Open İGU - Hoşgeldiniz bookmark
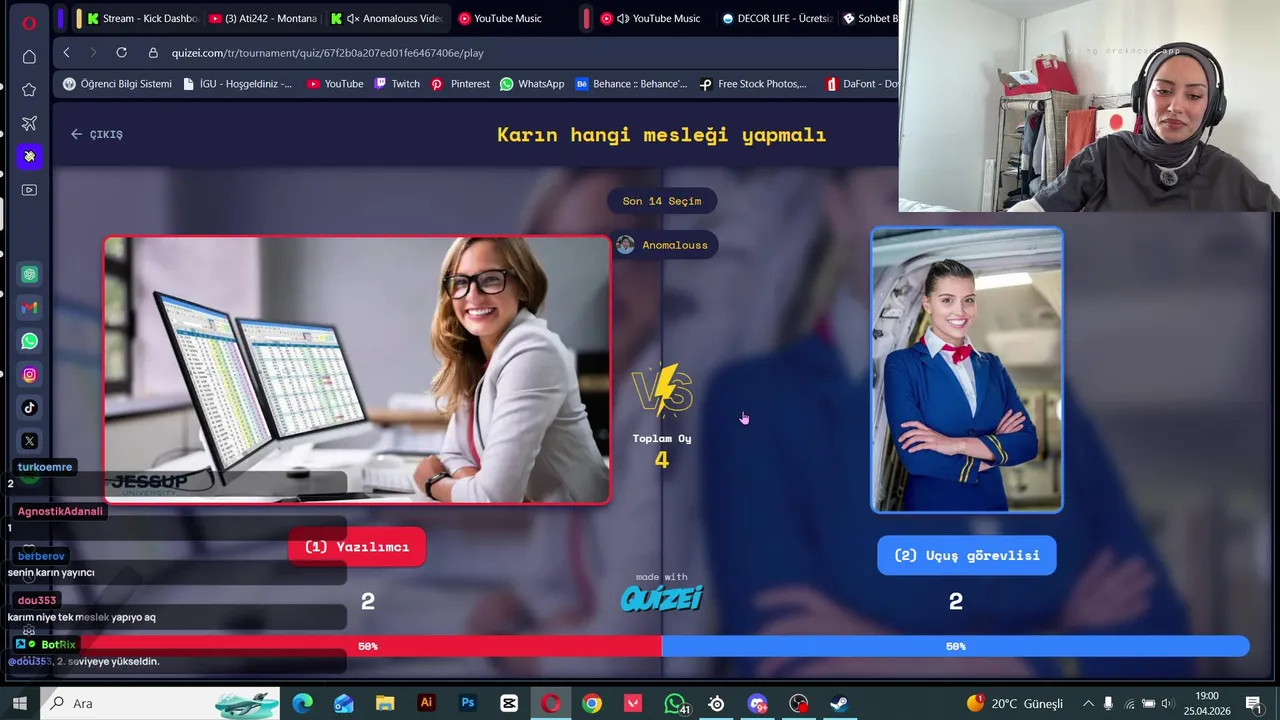Screen dimensions: 1280x720 click(x=238, y=84)
